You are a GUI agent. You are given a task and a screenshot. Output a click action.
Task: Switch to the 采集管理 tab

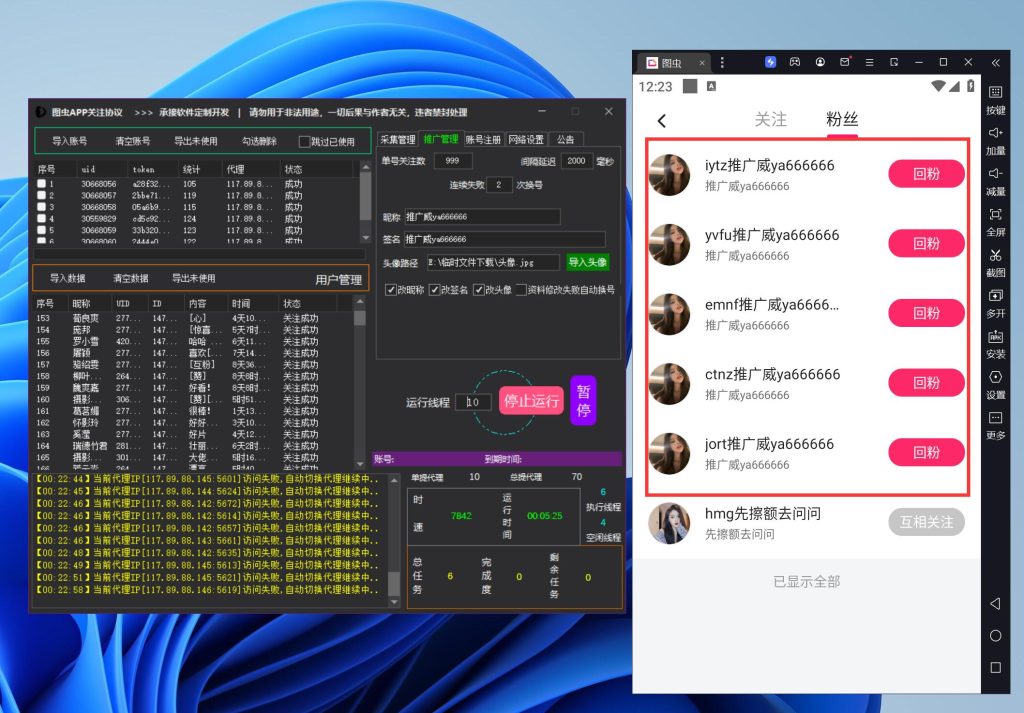coord(397,140)
